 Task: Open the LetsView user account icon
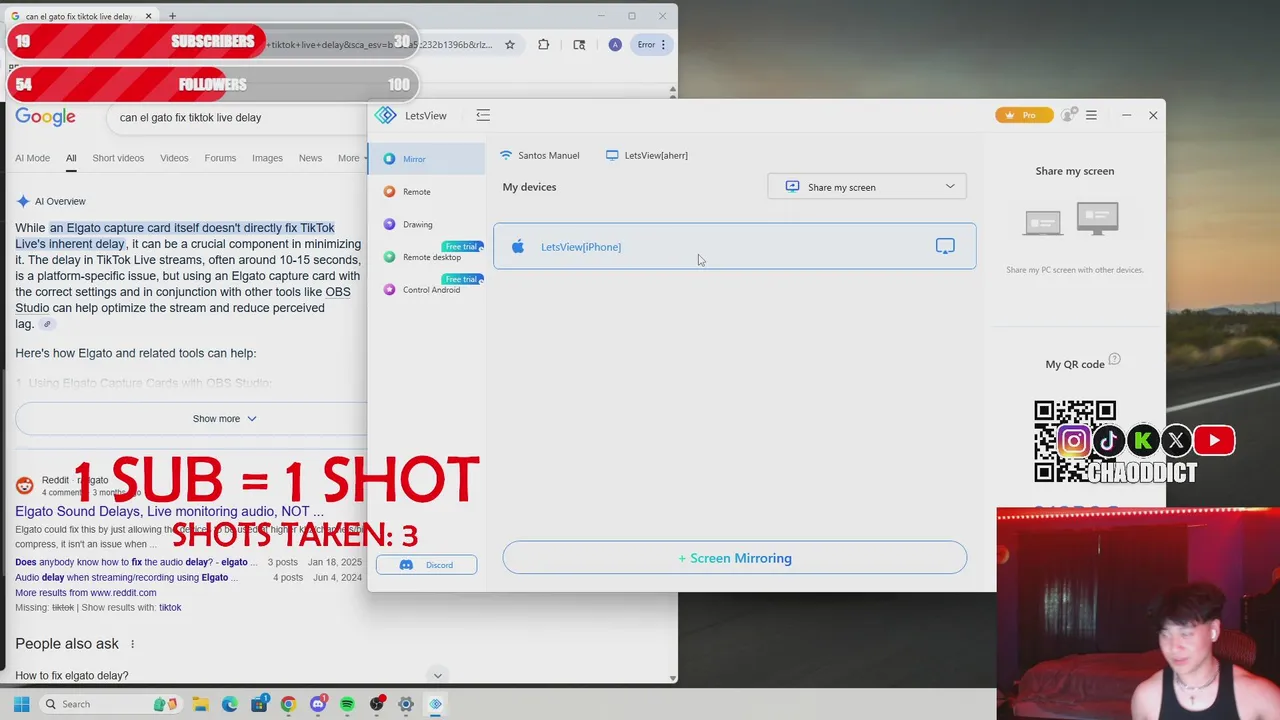(1068, 115)
